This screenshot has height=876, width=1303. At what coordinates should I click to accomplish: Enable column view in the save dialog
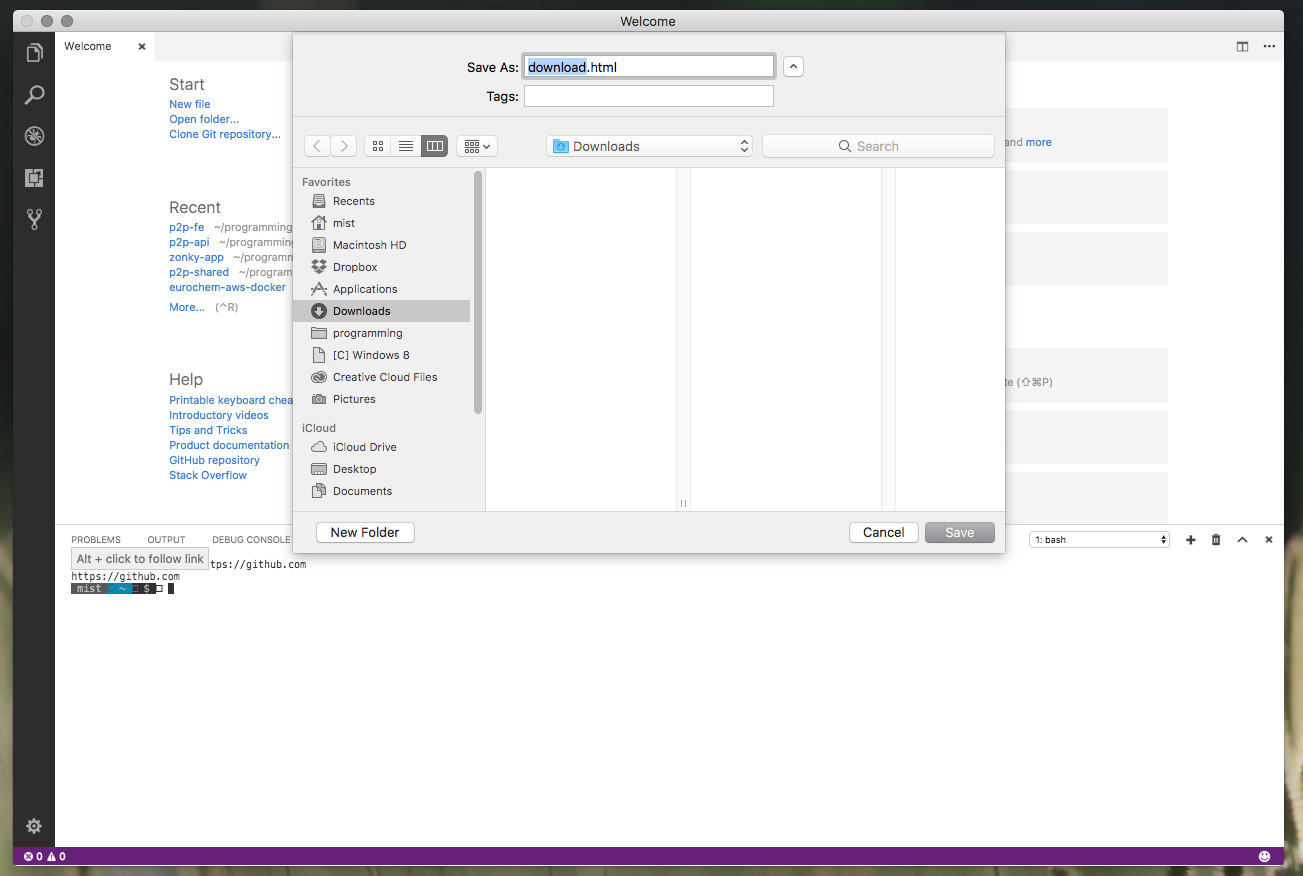[434, 145]
